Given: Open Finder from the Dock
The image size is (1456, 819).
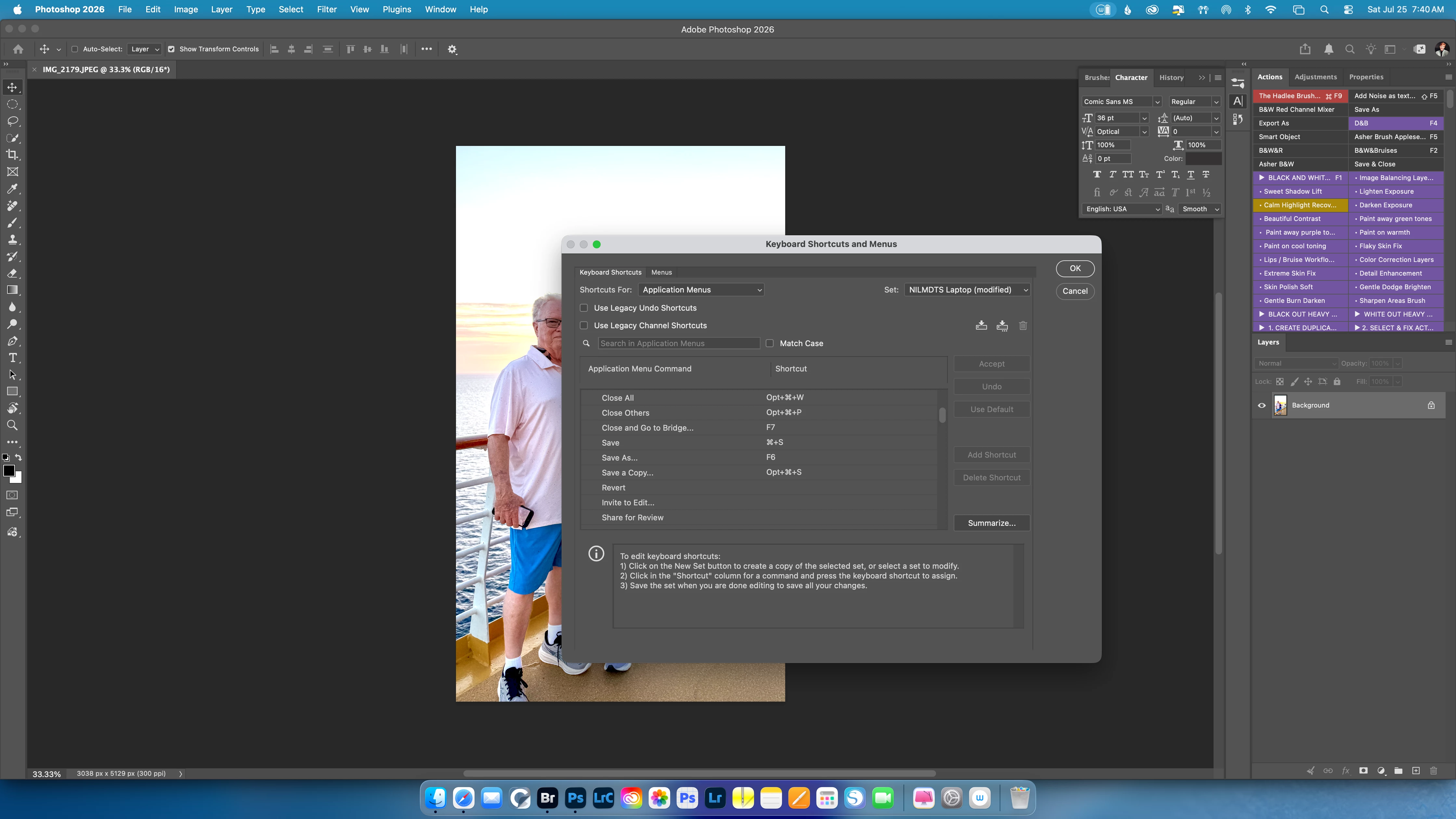Looking at the screenshot, I should 436,798.
